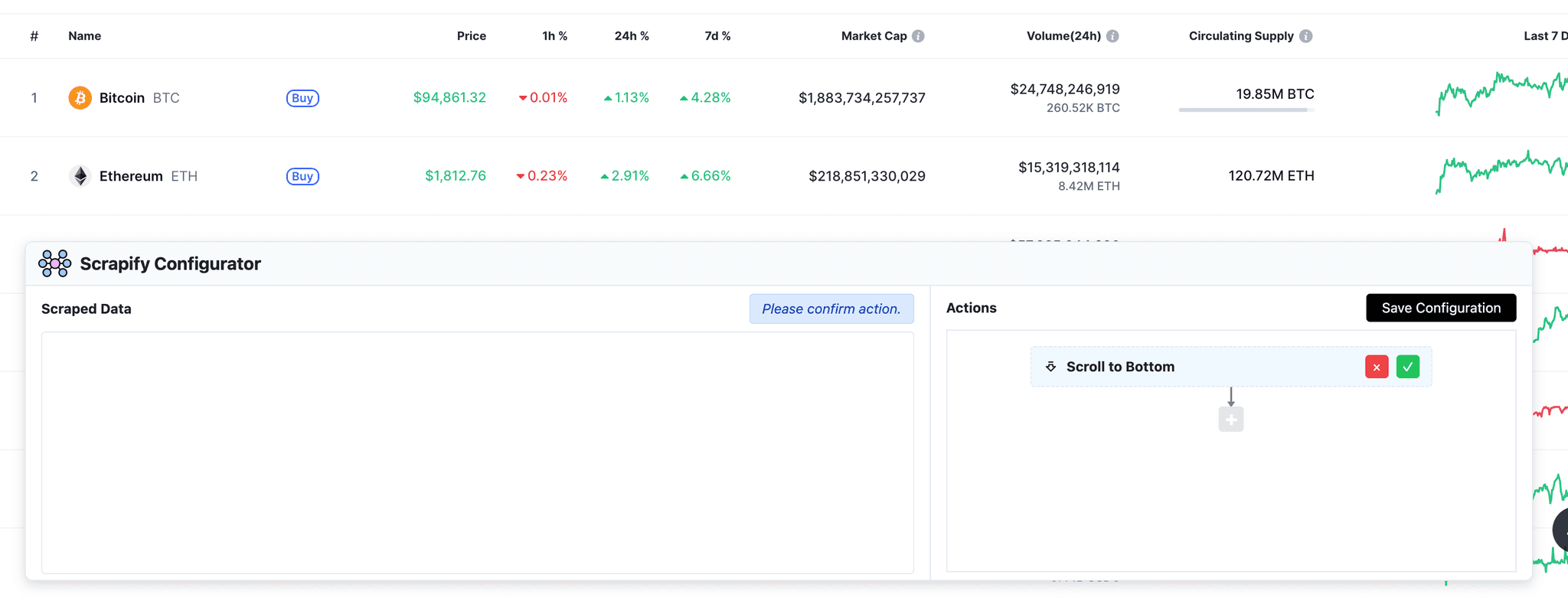Viewport: 1568px width, 601px height.
Task: Click the Volume(24h) info icon
Action: click(x=1112, y=36)
